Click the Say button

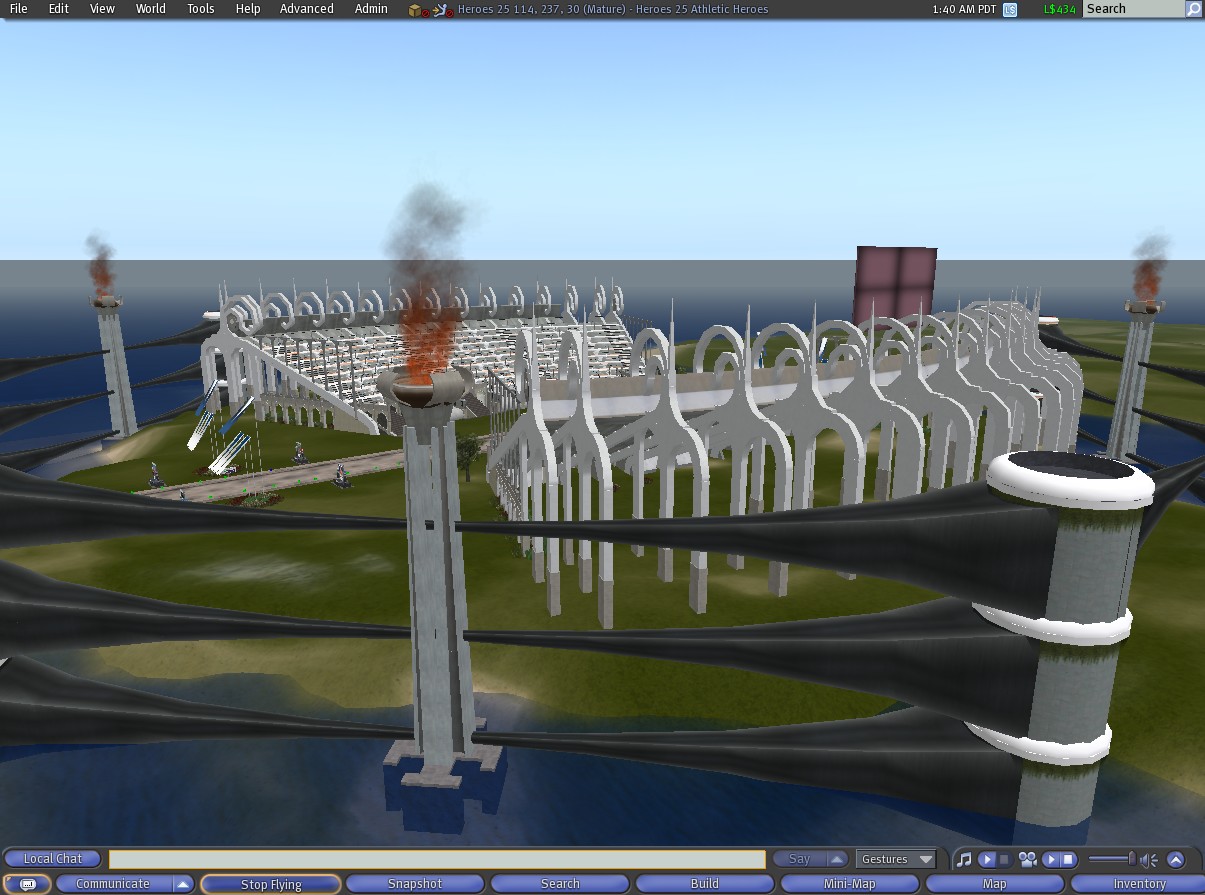tap(799, 859)
